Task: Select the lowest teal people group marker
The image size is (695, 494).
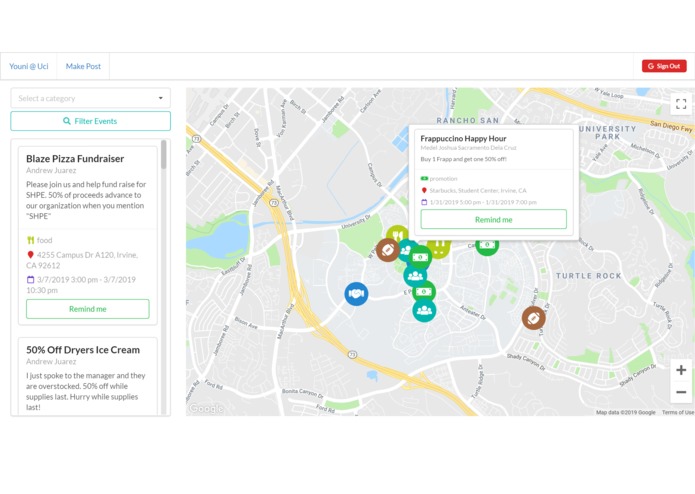Action: pyautogui.click(x=424, y=310)
